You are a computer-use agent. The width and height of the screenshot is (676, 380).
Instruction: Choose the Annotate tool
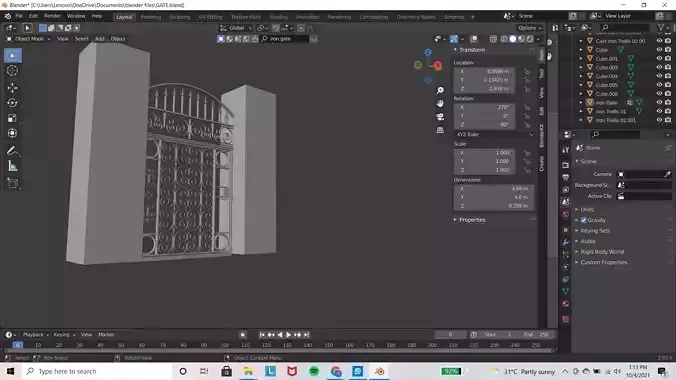click(x=13, y=151)
